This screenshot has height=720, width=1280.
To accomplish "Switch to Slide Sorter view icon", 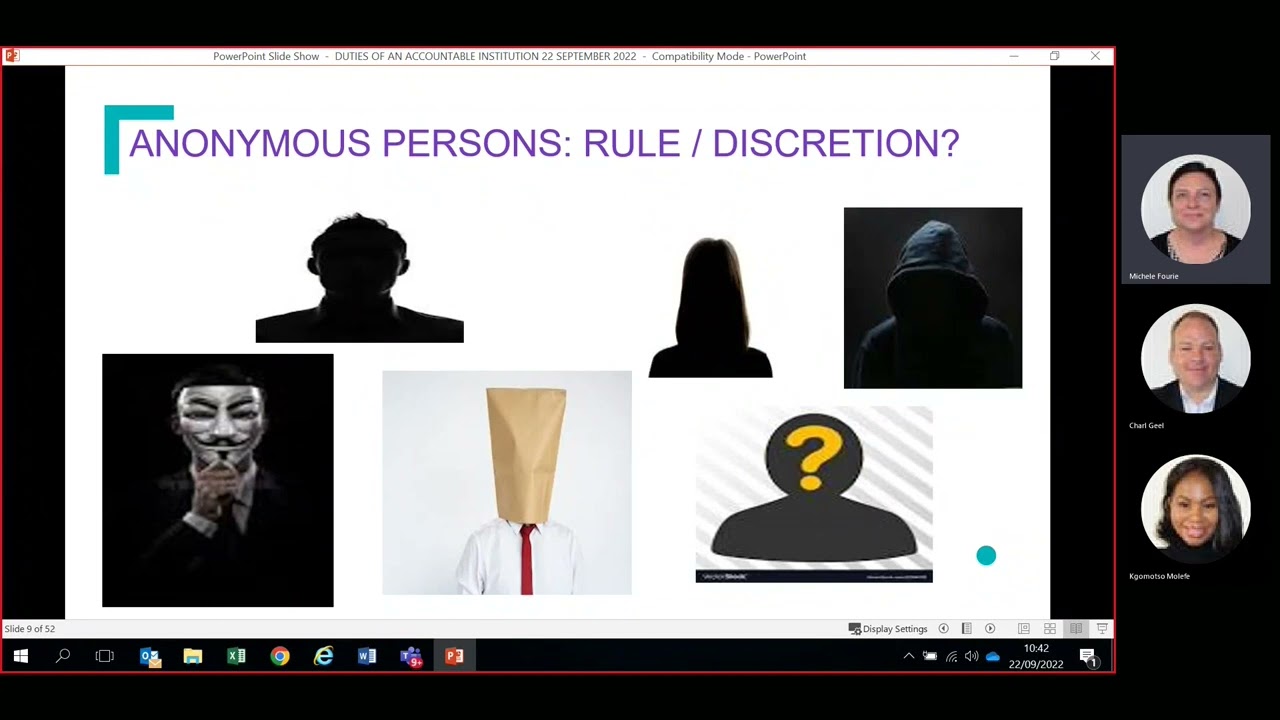I will [x=1050, y=629].
